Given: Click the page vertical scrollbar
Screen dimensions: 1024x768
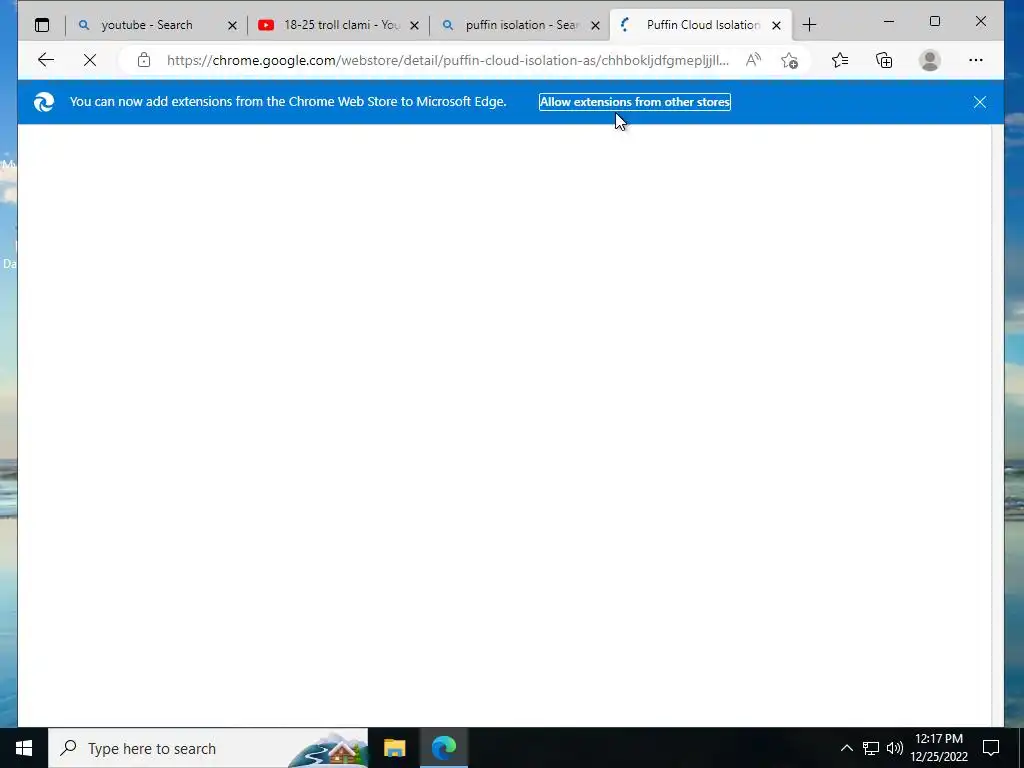Looking at the screenshot, I should point(997,424).
